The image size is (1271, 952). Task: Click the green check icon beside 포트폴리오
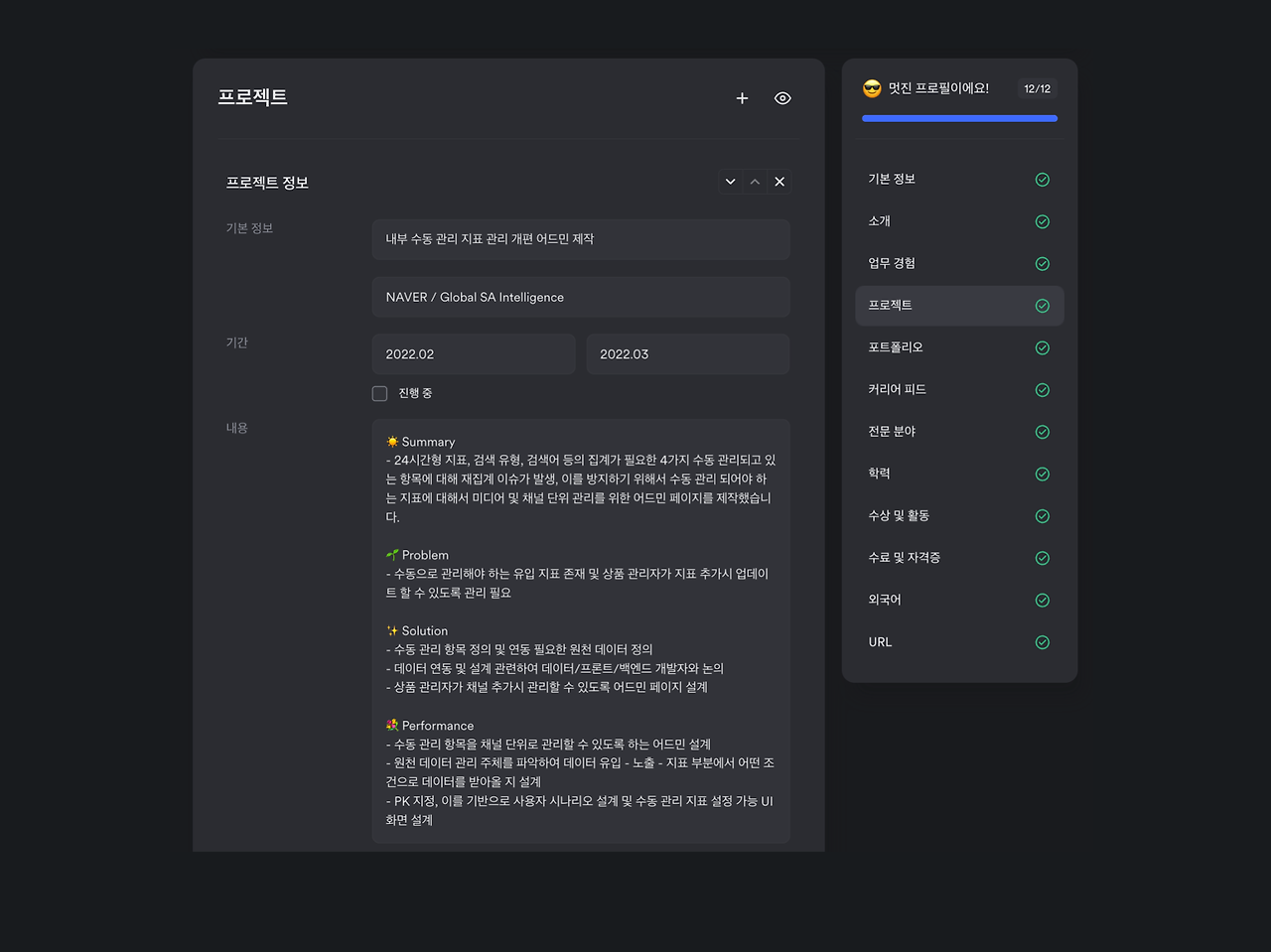(x=1043, y=347)
